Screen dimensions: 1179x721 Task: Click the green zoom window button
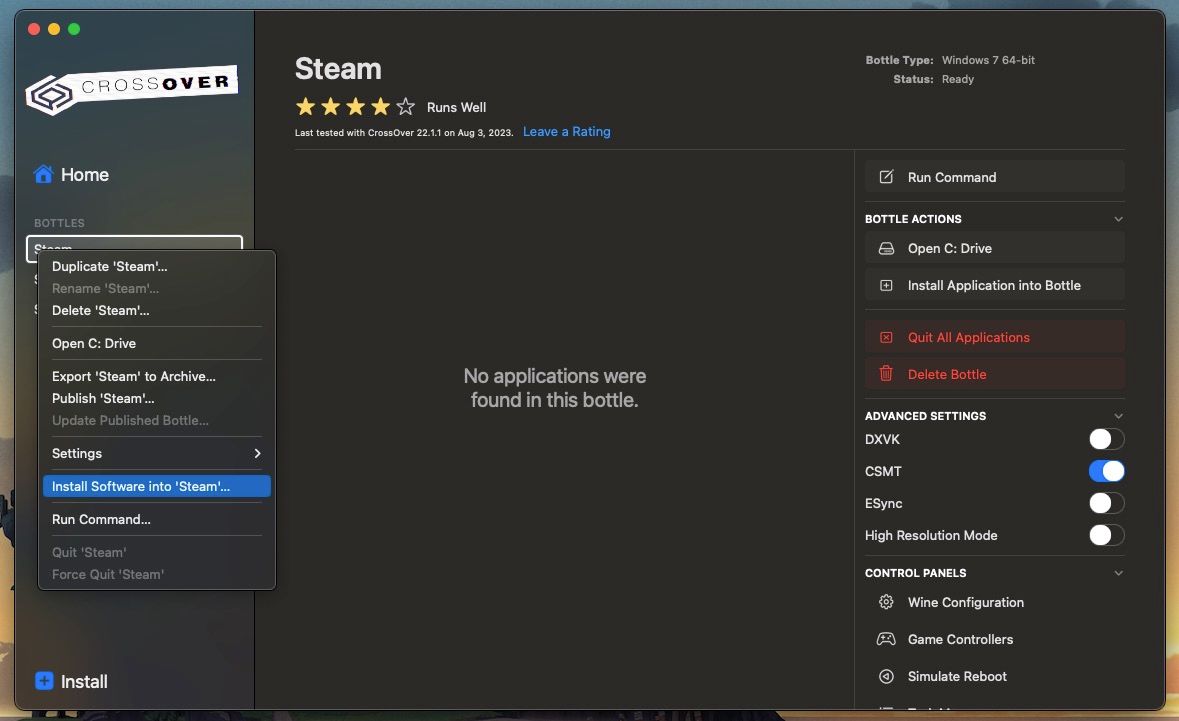(x=74, y=29)
